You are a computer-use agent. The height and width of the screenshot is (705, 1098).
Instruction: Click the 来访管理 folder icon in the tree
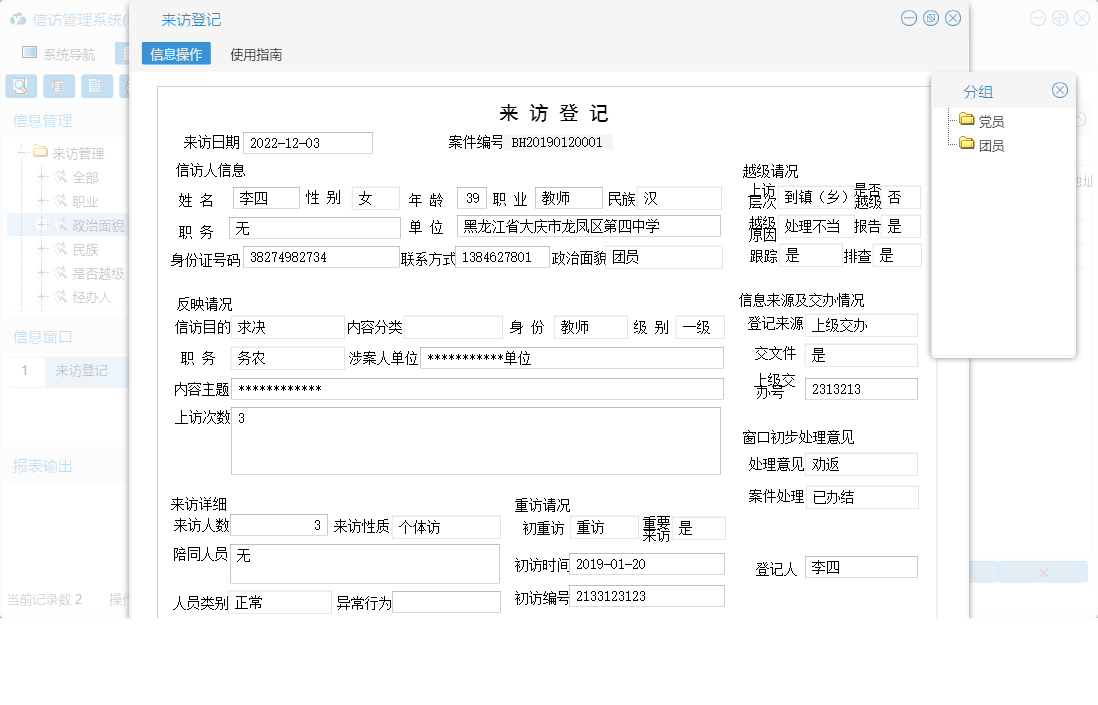pyautogui.click(x=41, y=151)
